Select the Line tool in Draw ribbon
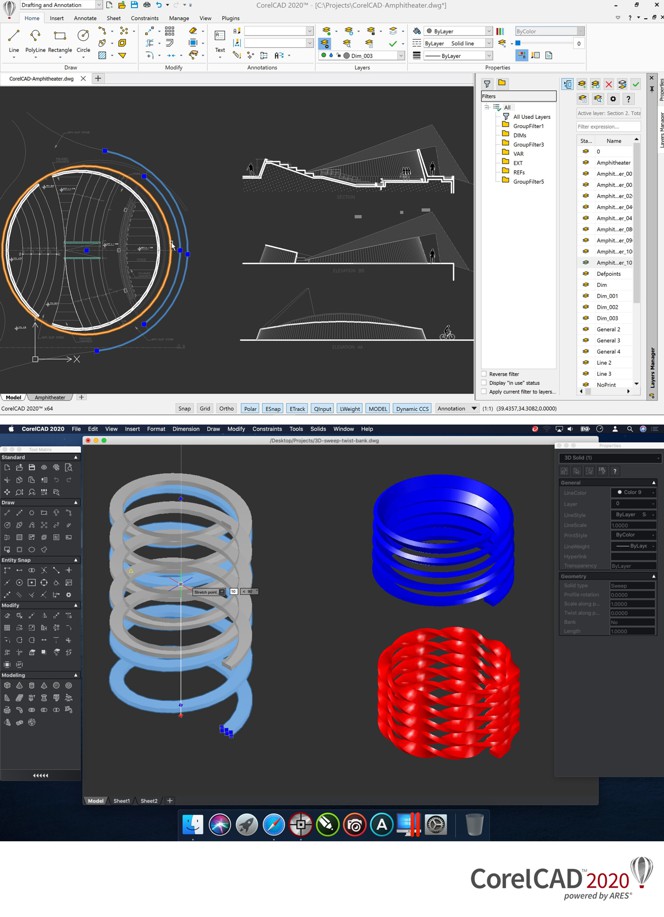 (x=14, y=39)
